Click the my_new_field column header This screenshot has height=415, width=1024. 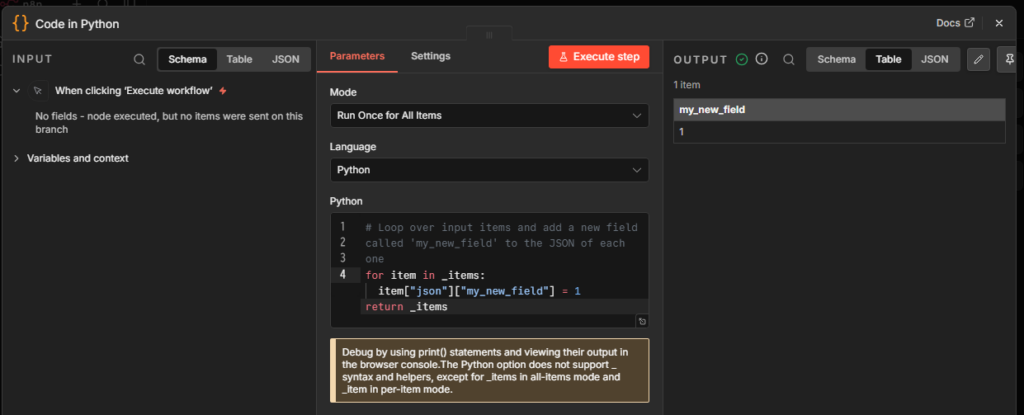click(x=839, y=110)
